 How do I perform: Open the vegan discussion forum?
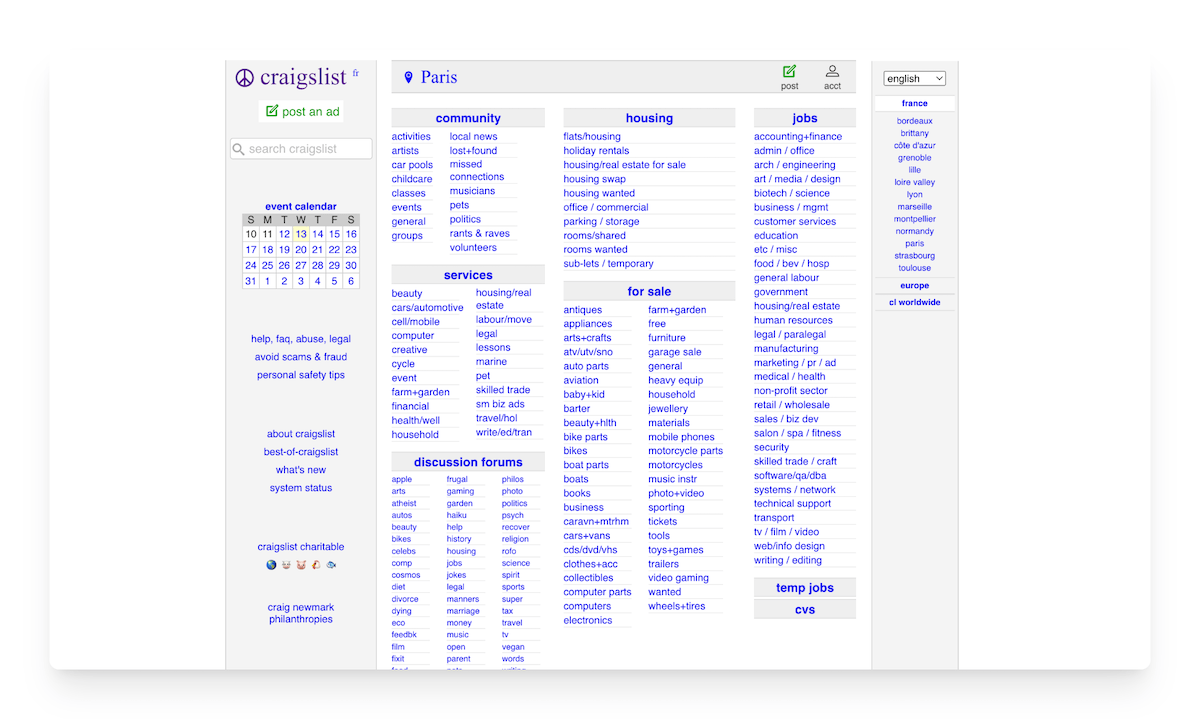click(513, 648)
